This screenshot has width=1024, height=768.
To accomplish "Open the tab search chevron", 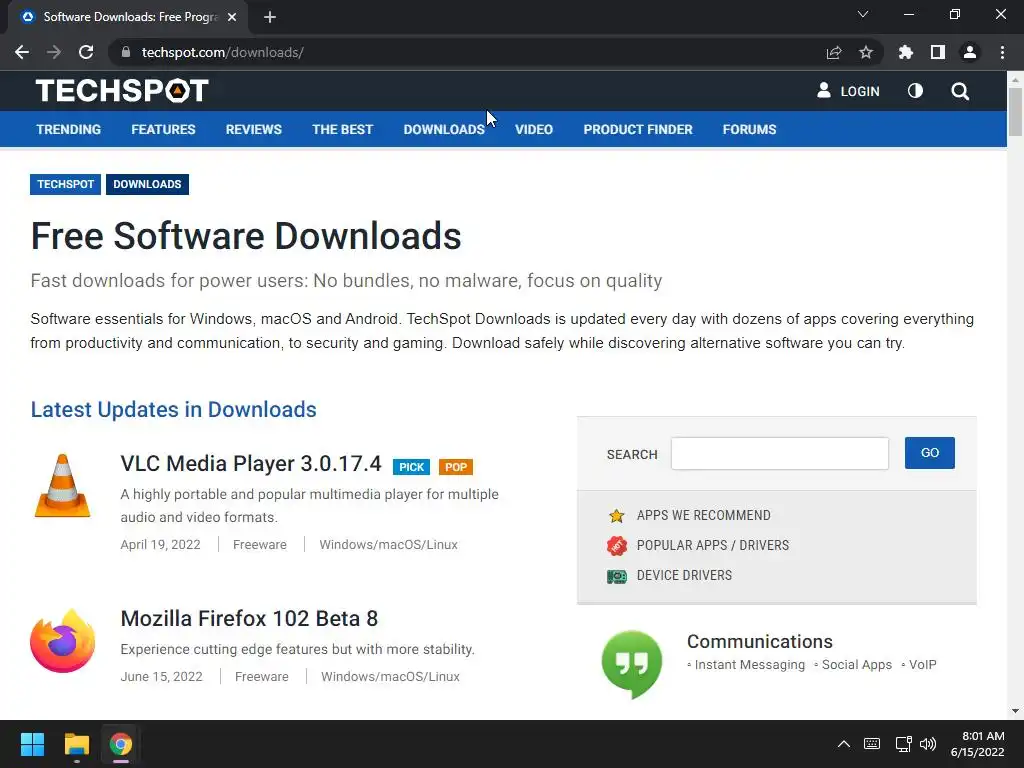I will pyautogui.click(x=863, y=14).
